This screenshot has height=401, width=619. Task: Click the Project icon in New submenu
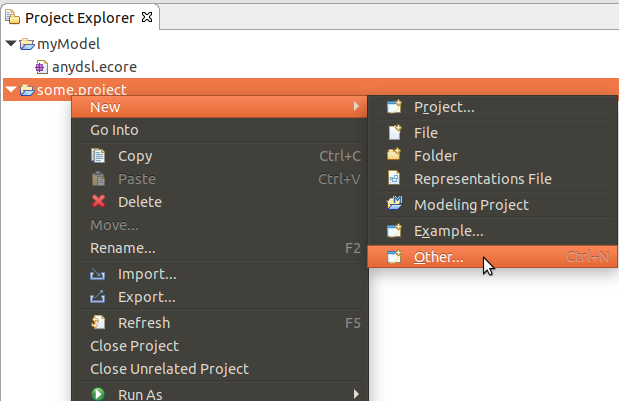point(394,107)
